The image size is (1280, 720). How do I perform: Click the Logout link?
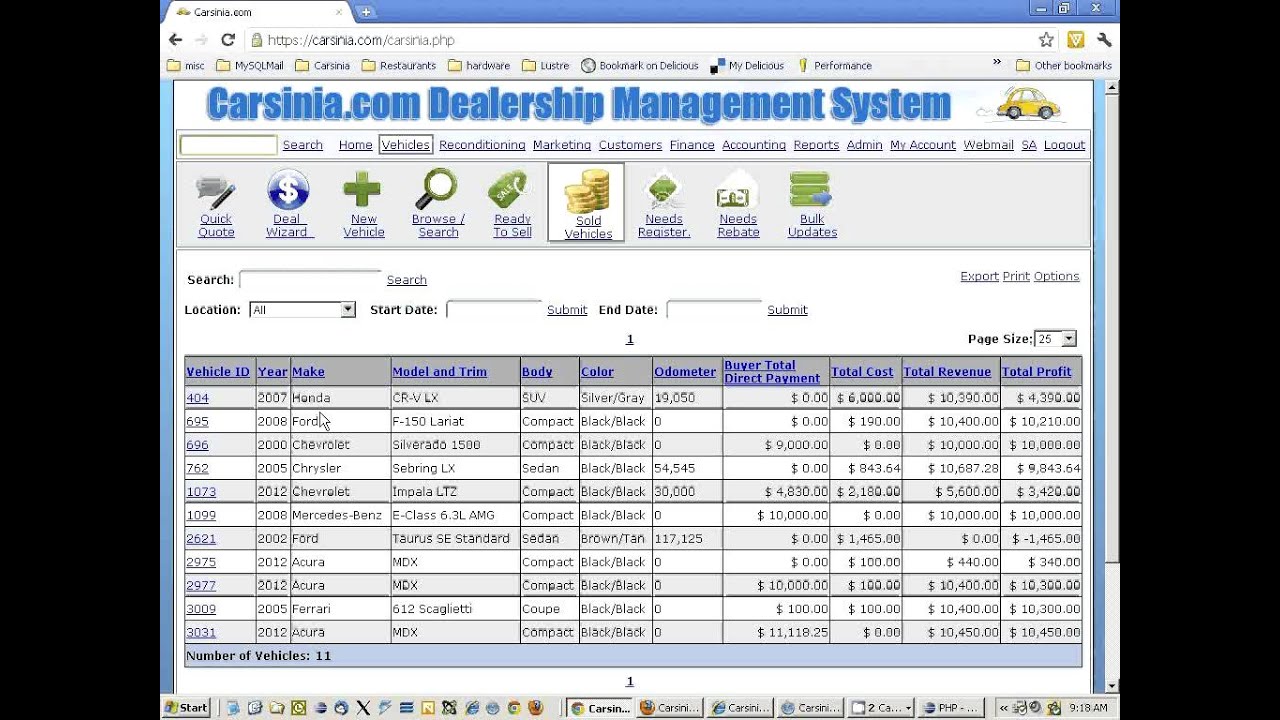(x=1064, y=145)
